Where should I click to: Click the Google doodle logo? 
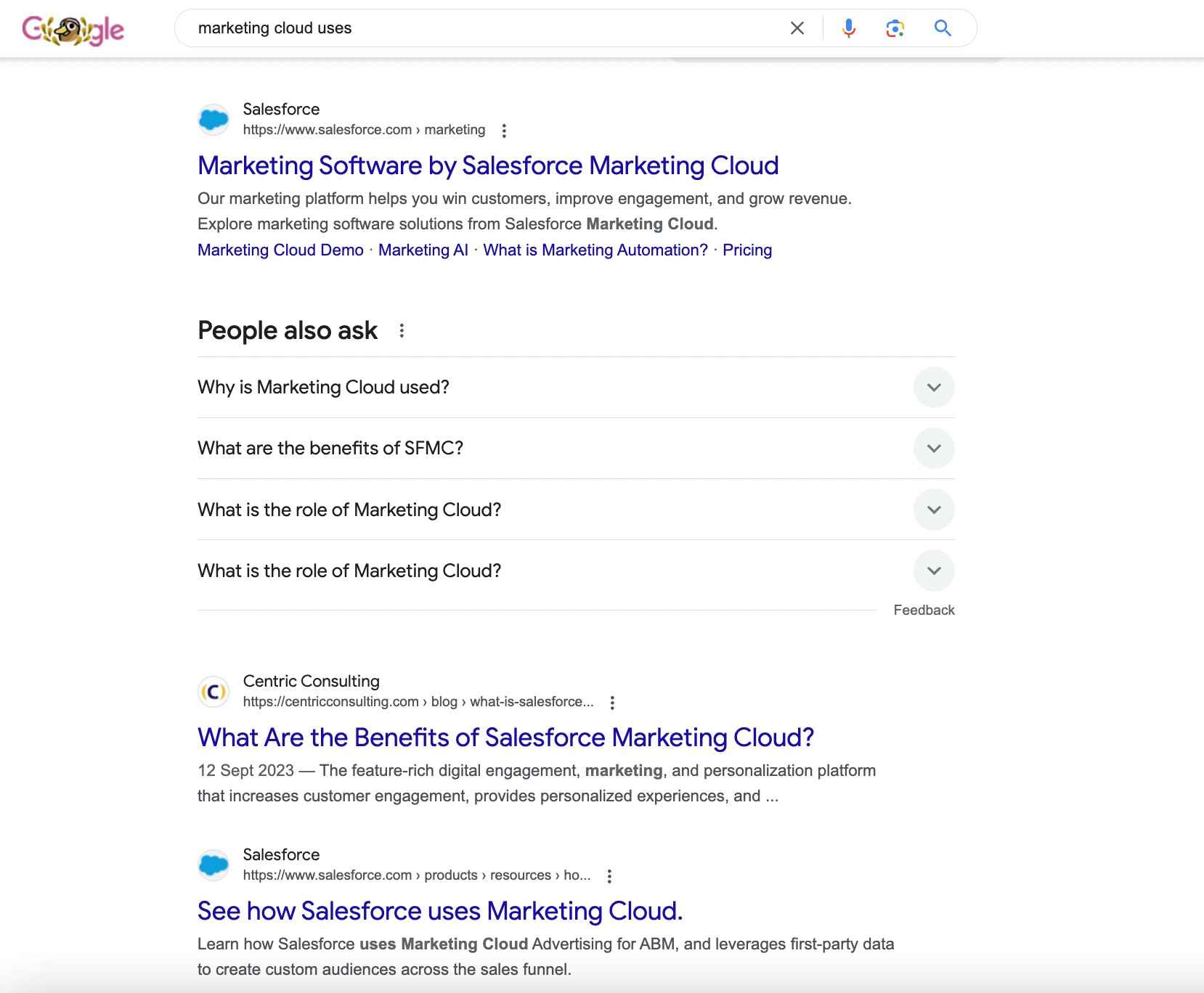pos(73,30)
